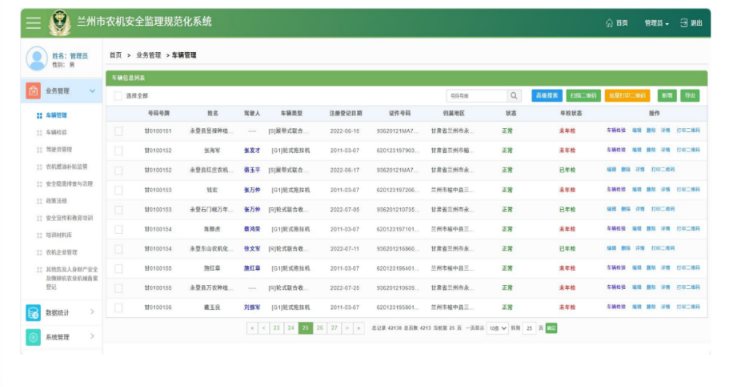The image size is (730, 387).
Task: Click 车辆检验 link in 甘0100151 row
Action: point(616,130)
